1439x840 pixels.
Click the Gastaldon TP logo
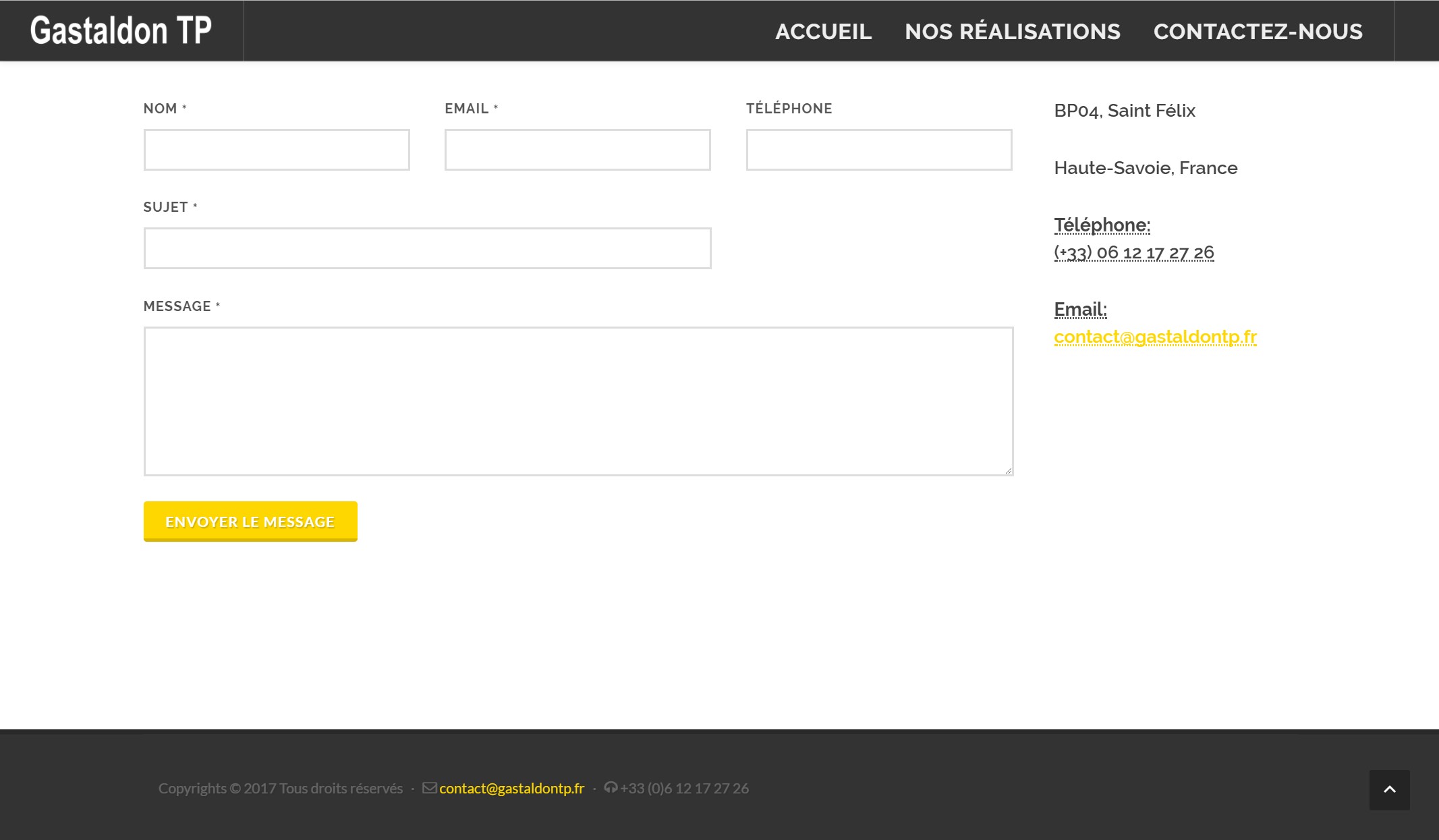pyautogui.click(x=121, y=31)
